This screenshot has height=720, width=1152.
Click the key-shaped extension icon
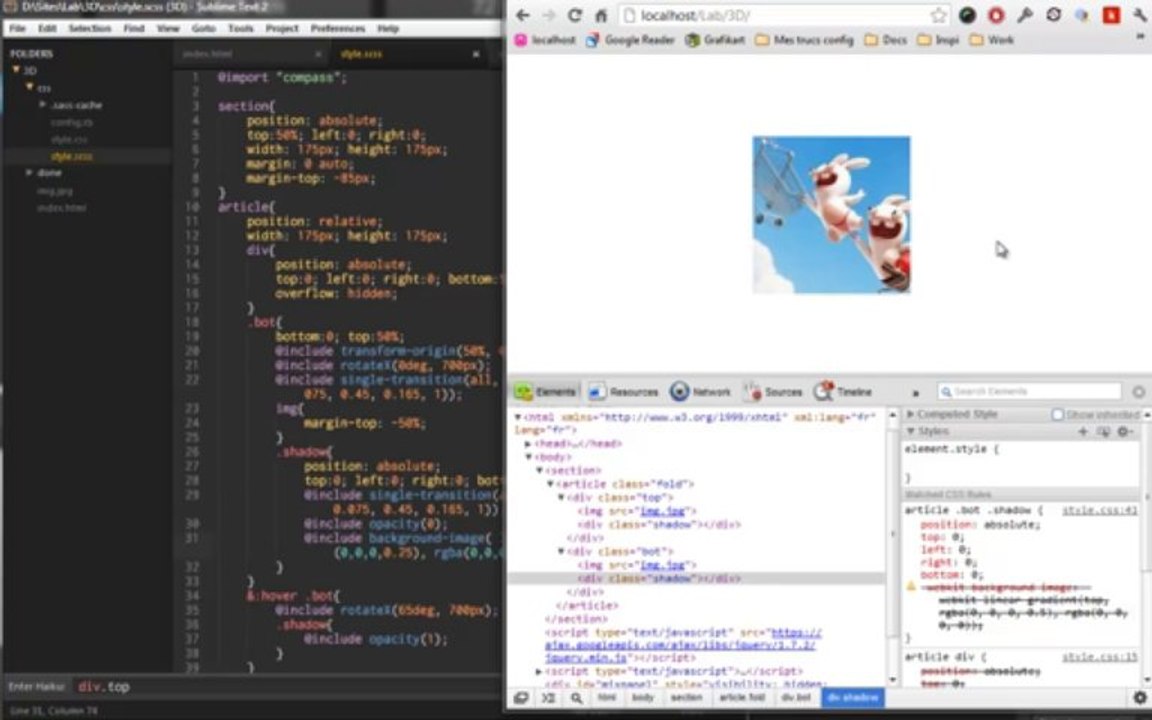click(1025, 15)
